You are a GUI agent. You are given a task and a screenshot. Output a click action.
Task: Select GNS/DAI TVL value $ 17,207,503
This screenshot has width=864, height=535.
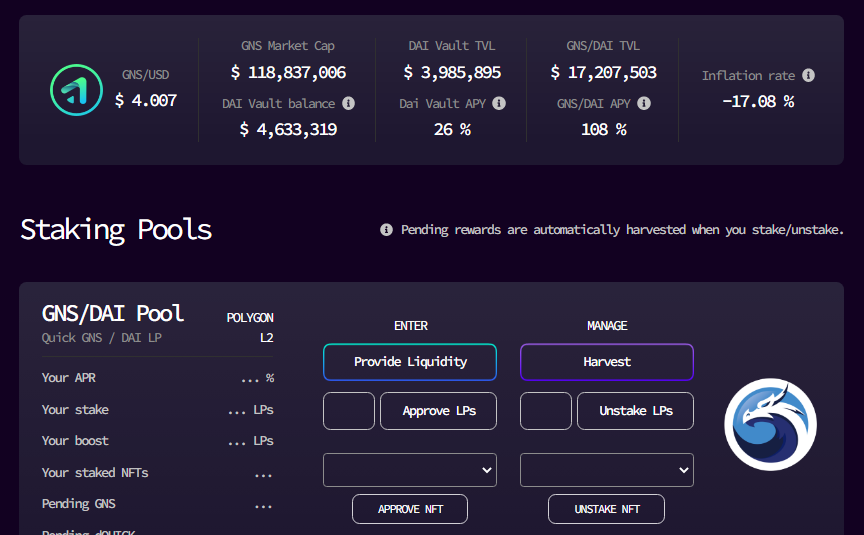(603, 72)
